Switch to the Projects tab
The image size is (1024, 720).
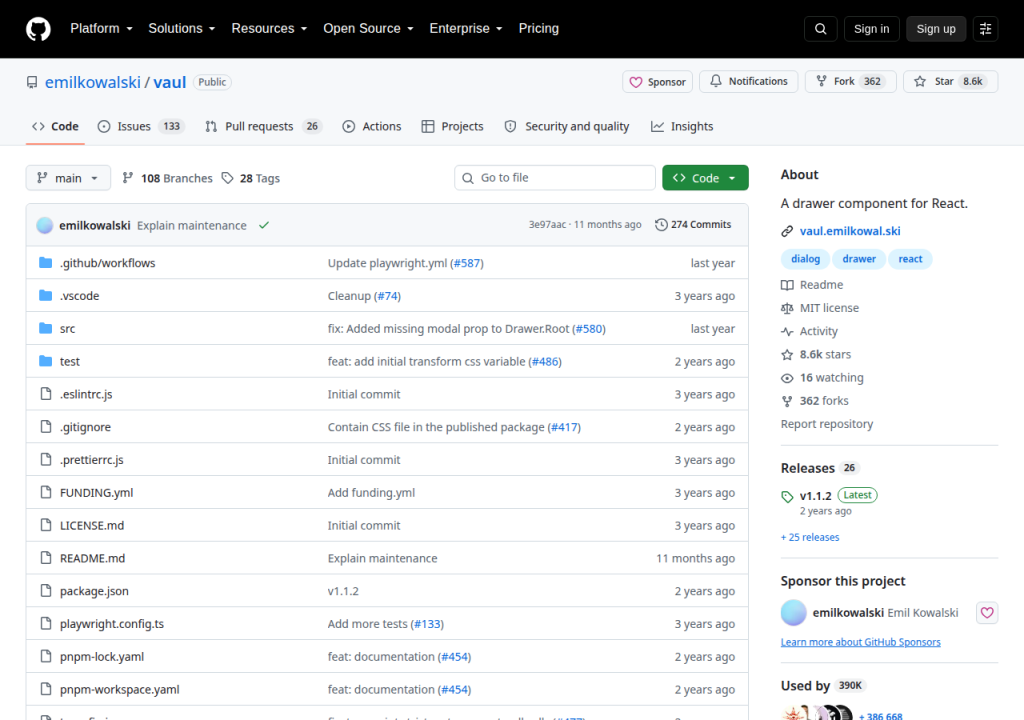click(453, 126)
